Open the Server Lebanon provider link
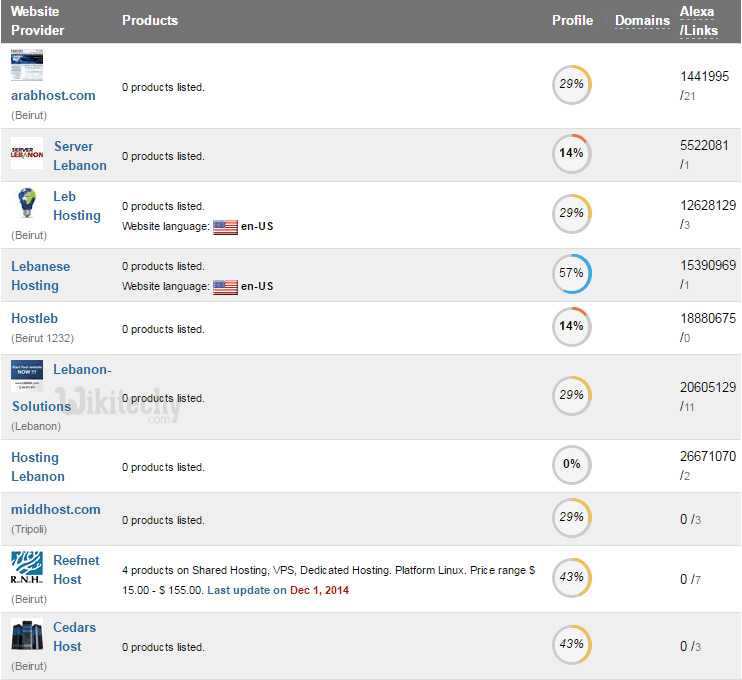This screenshot has height=680, width=742. (80, 156)
